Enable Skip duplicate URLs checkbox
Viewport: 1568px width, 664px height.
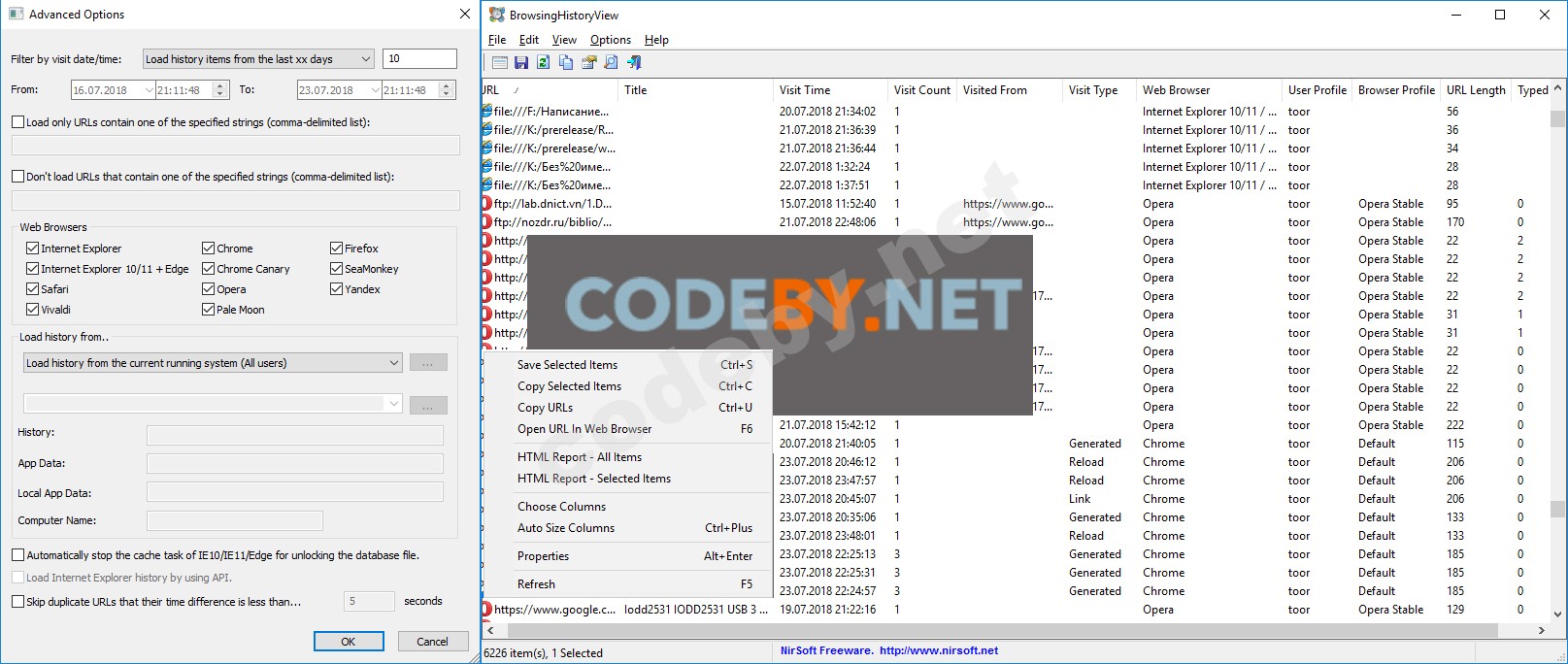pyautogui.click(x=17, y=602)
